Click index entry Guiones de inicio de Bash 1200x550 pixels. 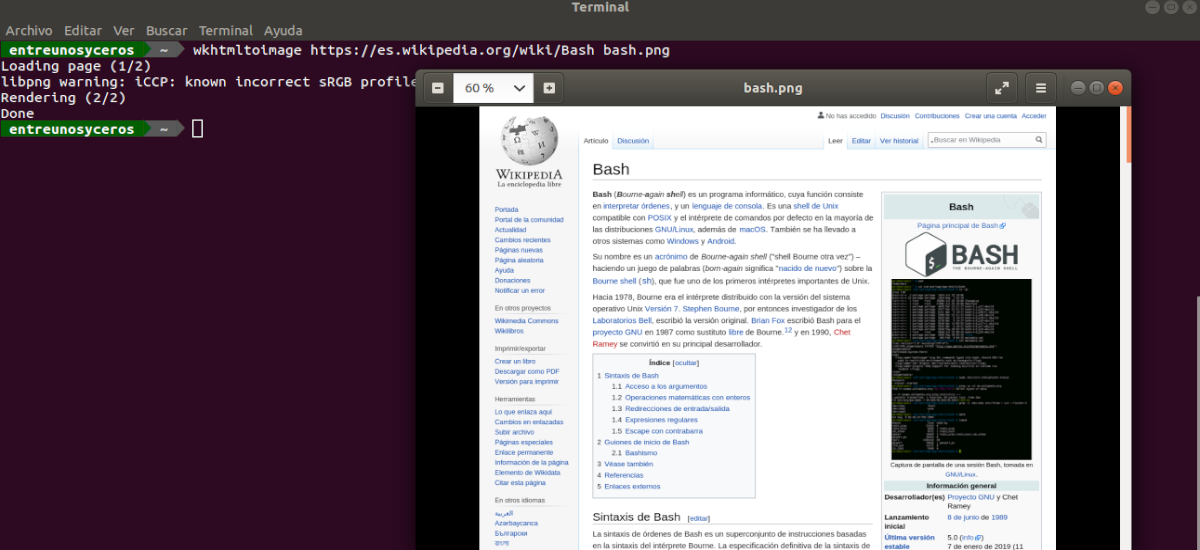(x=646, y=441)
